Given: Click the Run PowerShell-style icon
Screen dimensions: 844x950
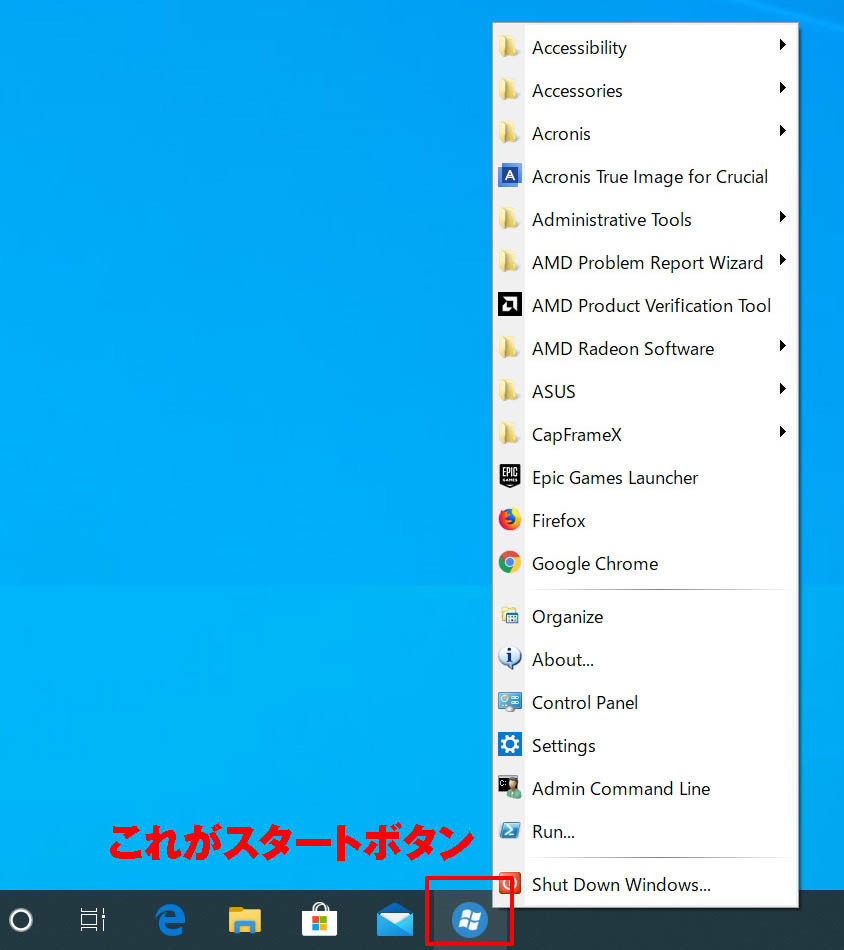Looking at the screenshot, I should click(x=510, y=830).
